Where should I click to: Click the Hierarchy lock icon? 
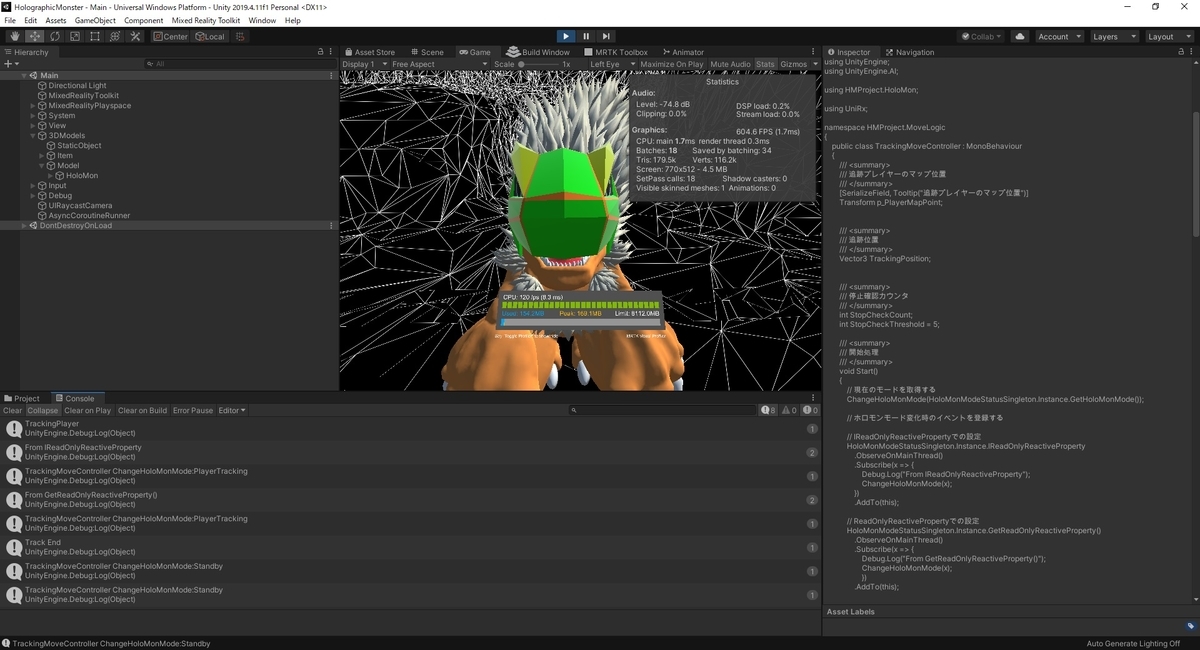[321, 52]
